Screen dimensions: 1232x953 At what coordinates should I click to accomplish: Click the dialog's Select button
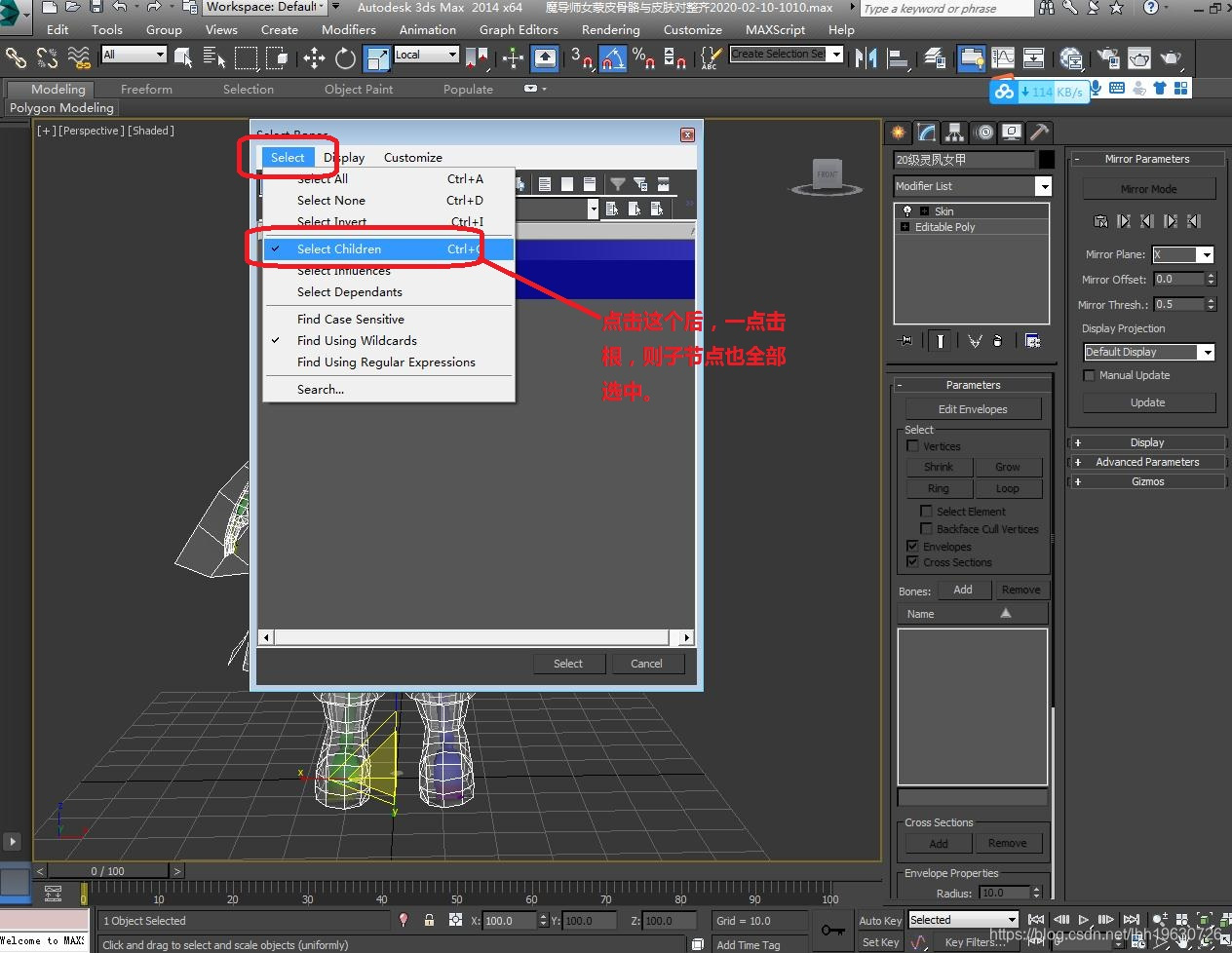coord(568,664)
